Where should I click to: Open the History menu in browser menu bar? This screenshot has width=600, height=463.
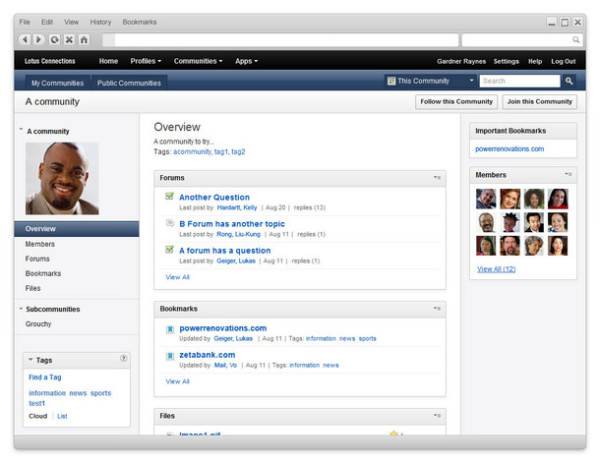101,22
